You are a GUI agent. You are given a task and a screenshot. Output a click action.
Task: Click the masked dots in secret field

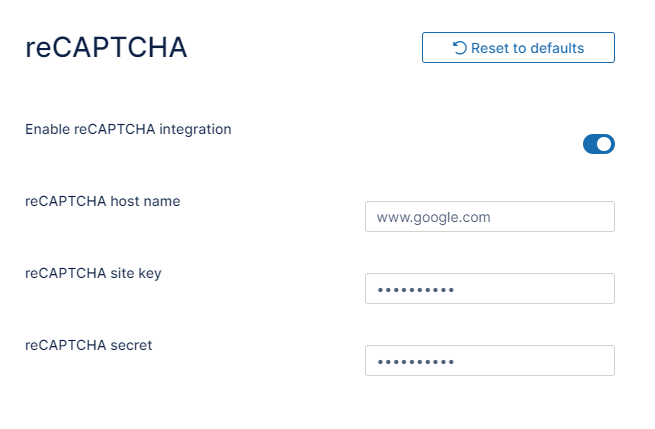coord(415,362)
